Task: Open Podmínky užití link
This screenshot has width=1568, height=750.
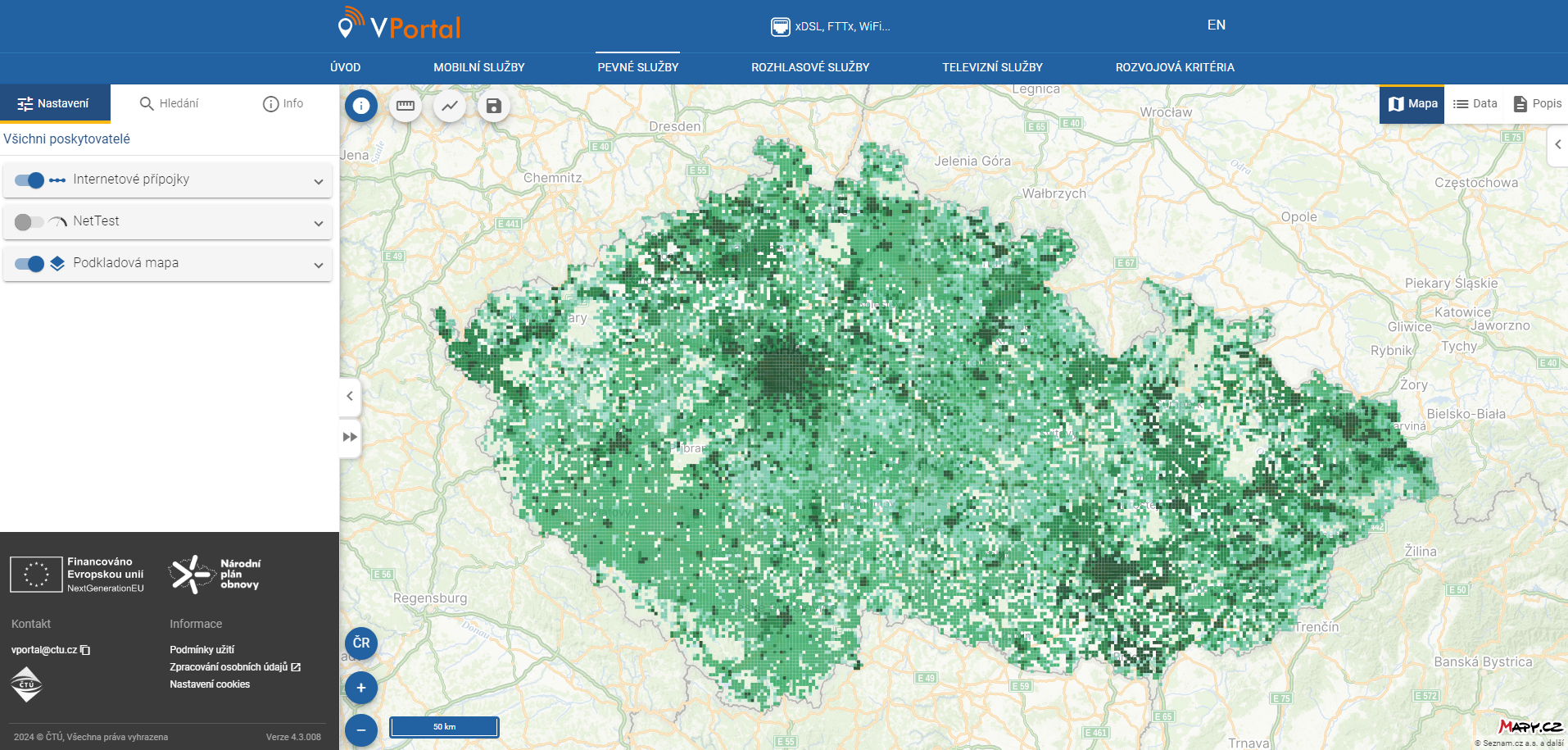Action: coord(202,650)
